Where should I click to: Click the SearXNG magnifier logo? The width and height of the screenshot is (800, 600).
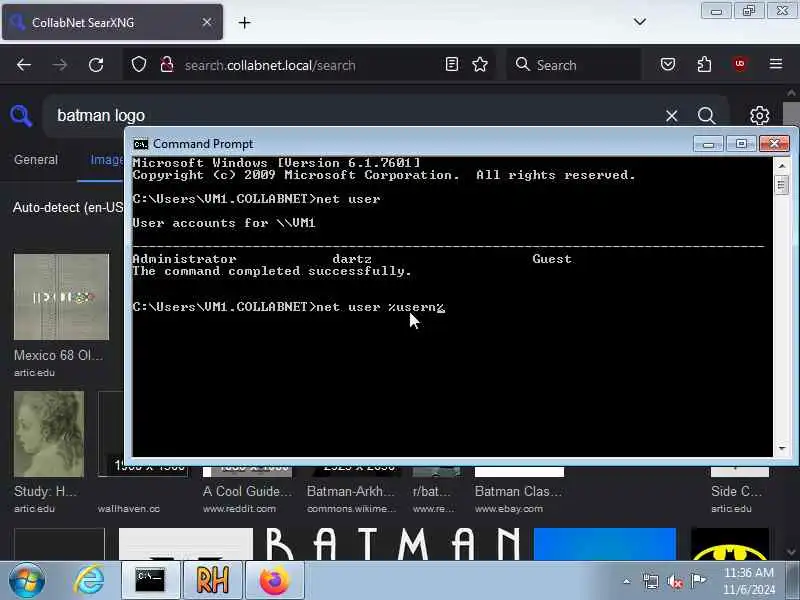(x=21, y=116)
